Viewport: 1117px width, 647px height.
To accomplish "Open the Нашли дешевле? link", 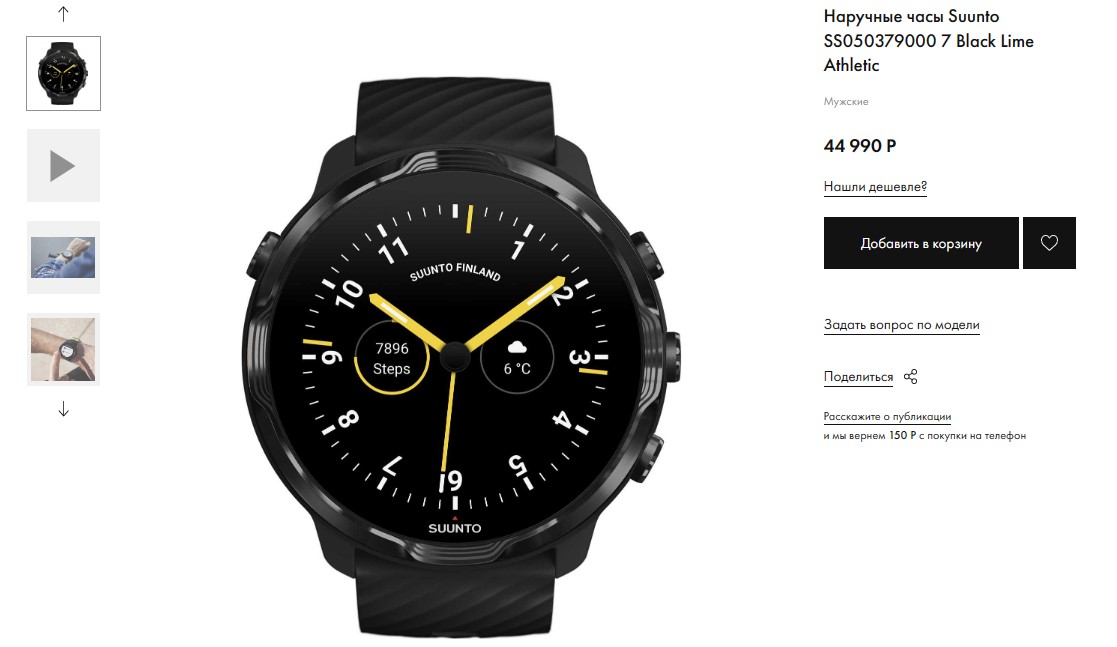I will [875, 187].
